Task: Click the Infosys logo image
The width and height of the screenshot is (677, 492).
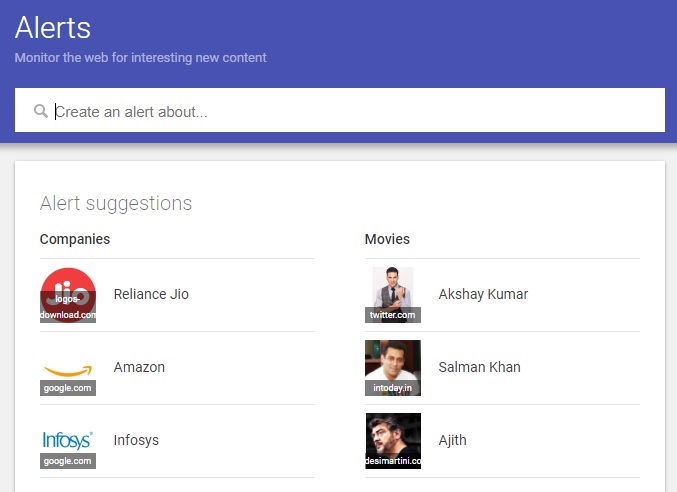Action: pos(68,441)
